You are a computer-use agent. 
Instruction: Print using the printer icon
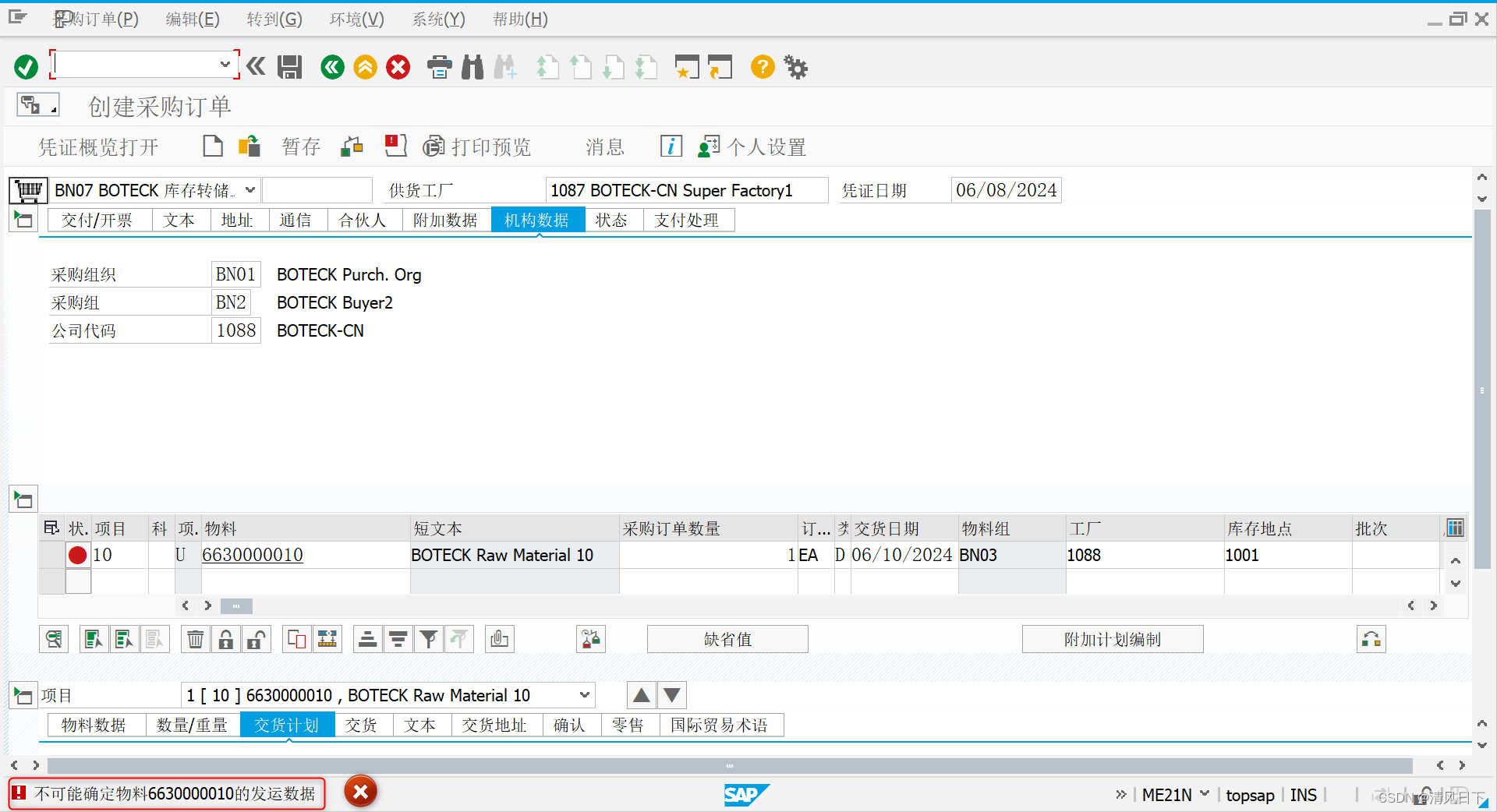click(440, 67)
